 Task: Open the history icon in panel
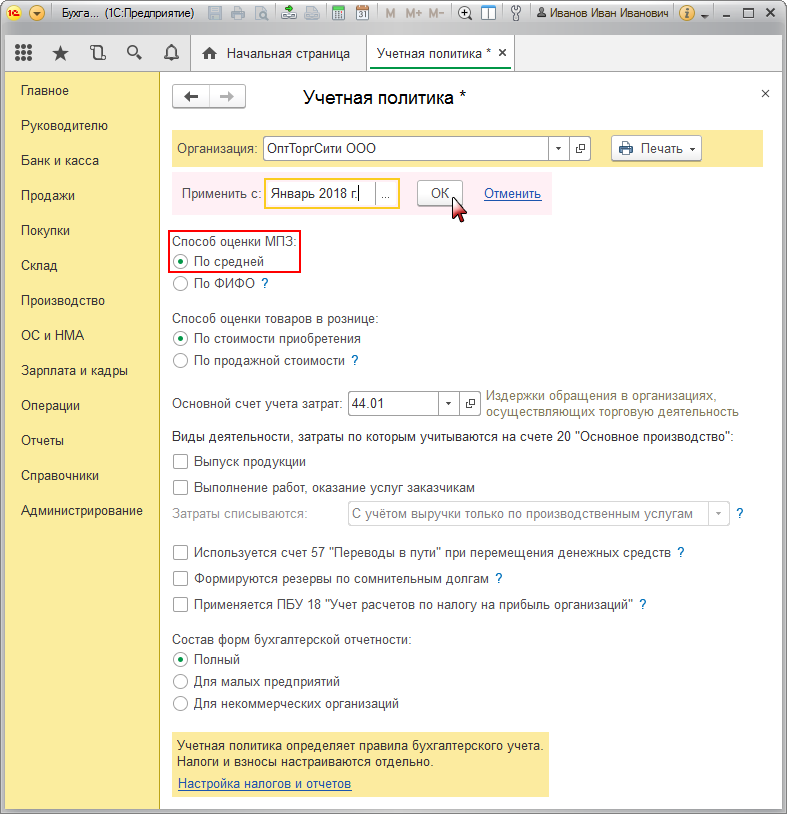98,53
